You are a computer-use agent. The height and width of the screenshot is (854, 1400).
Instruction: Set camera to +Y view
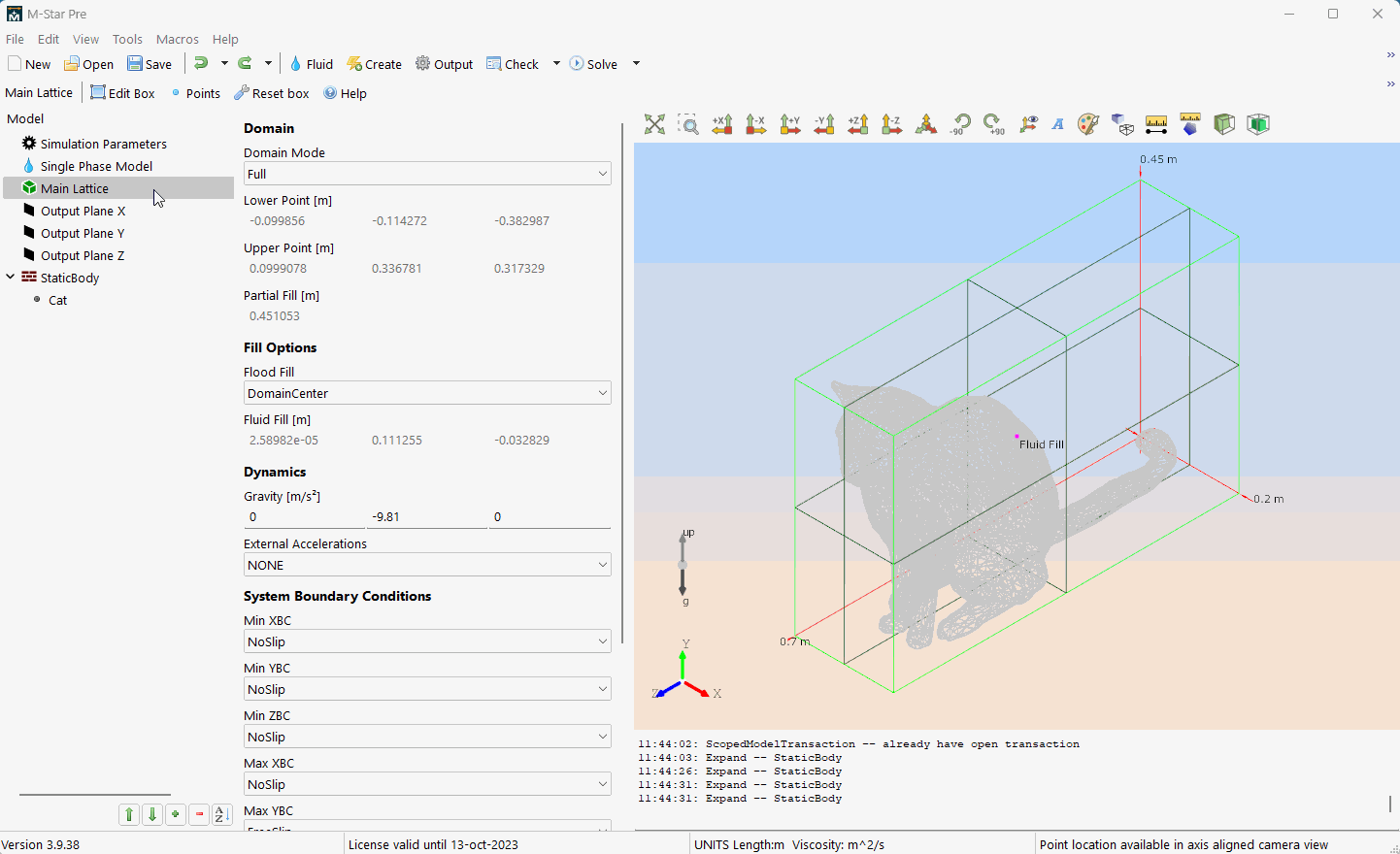(x=790, y=124)
